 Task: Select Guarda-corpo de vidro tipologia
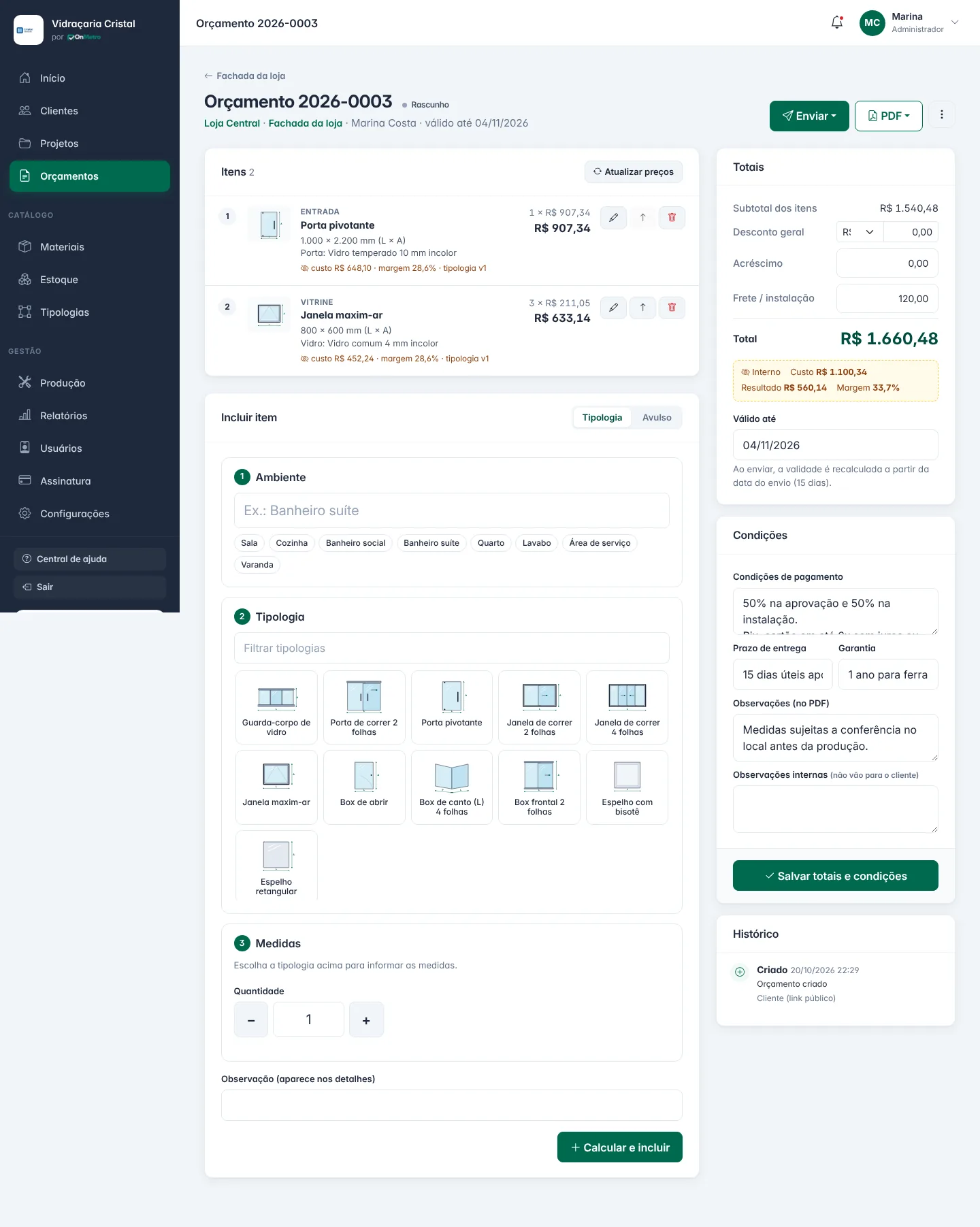[276, 708]
